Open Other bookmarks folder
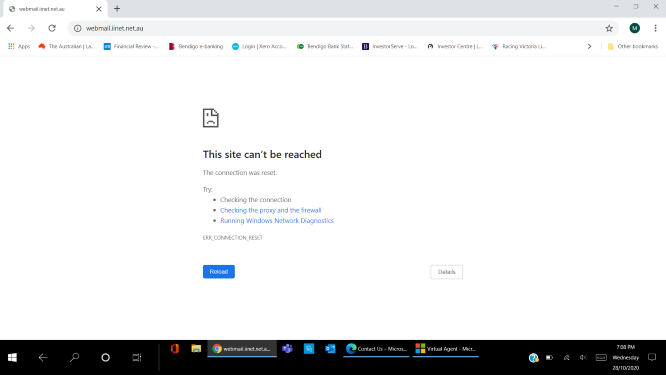The height and width of the screenshot is (375, 666). click(x=633, y=46)
